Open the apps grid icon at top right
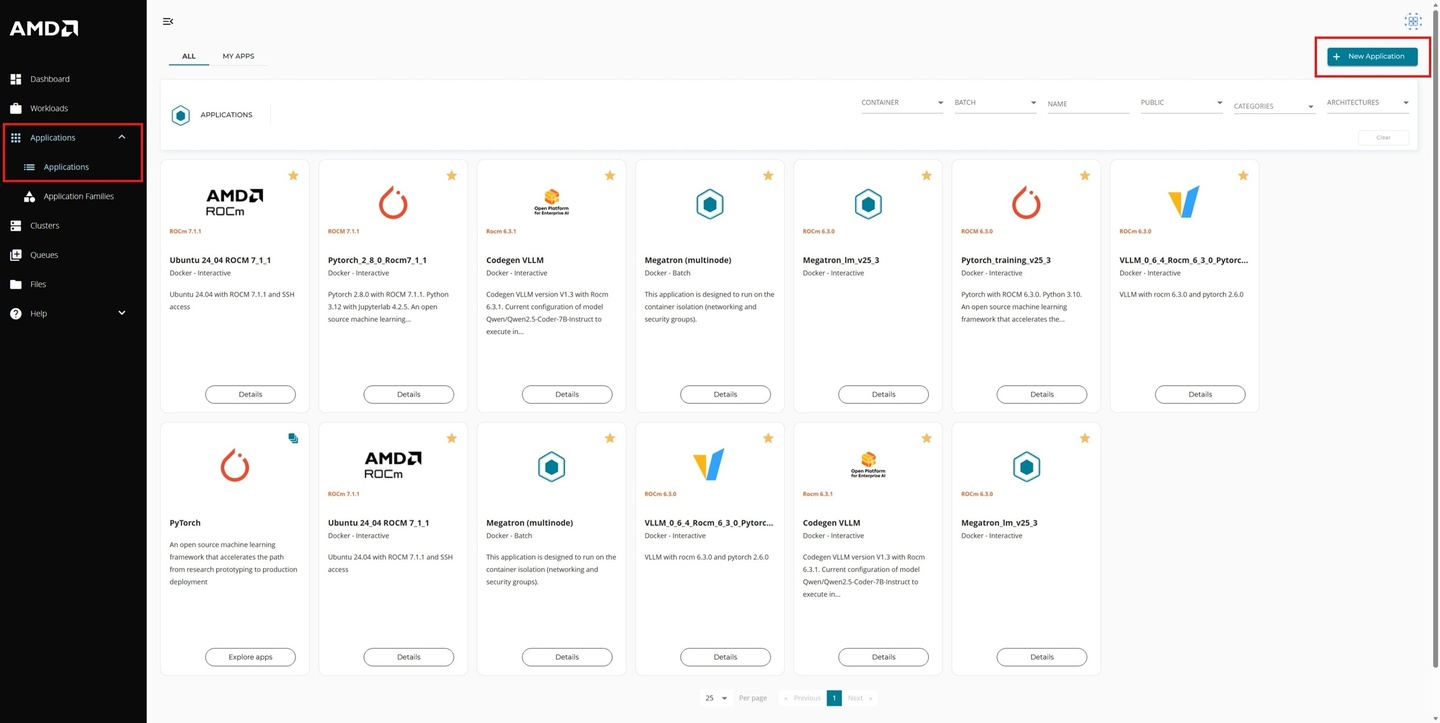This screenshot has width=1440, height=723. 1412,21
